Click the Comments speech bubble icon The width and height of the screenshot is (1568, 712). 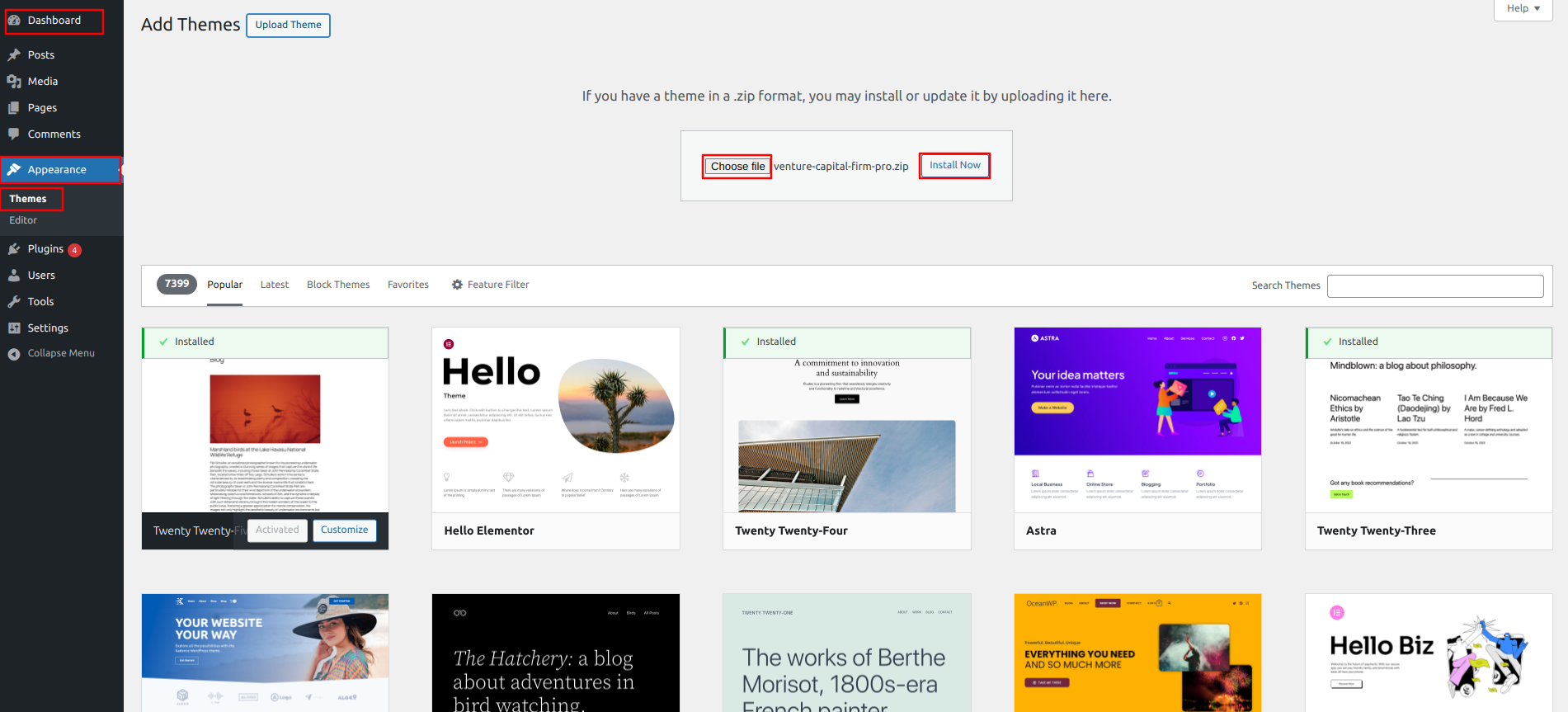[x=14, y=134]
